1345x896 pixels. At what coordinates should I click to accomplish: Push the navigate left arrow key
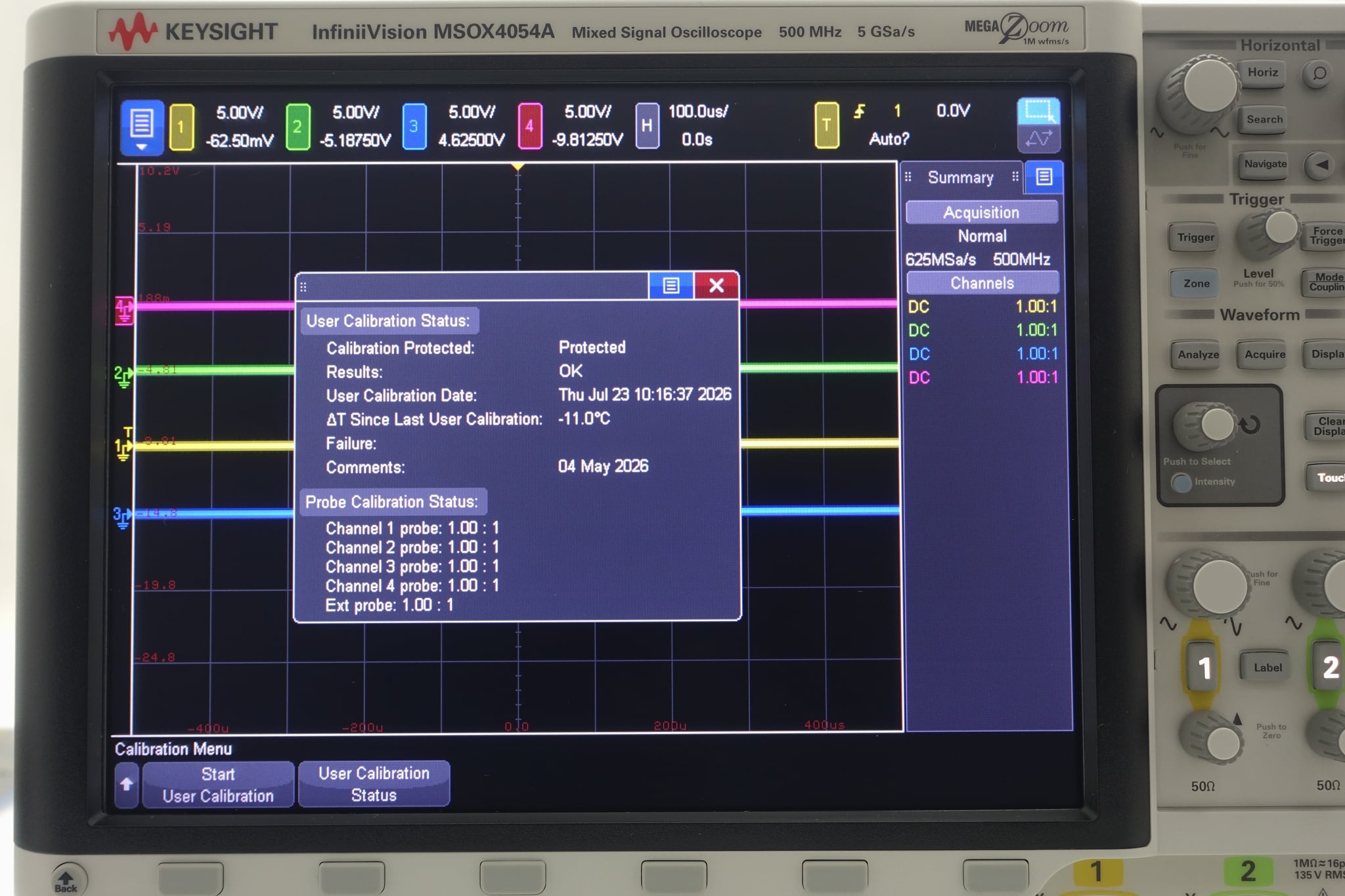pyautogui.click(x=1321, y=165)
